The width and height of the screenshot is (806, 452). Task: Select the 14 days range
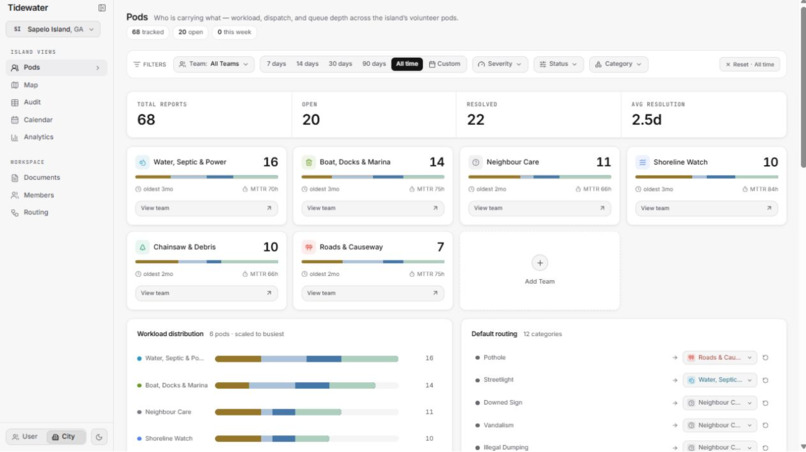307,64
